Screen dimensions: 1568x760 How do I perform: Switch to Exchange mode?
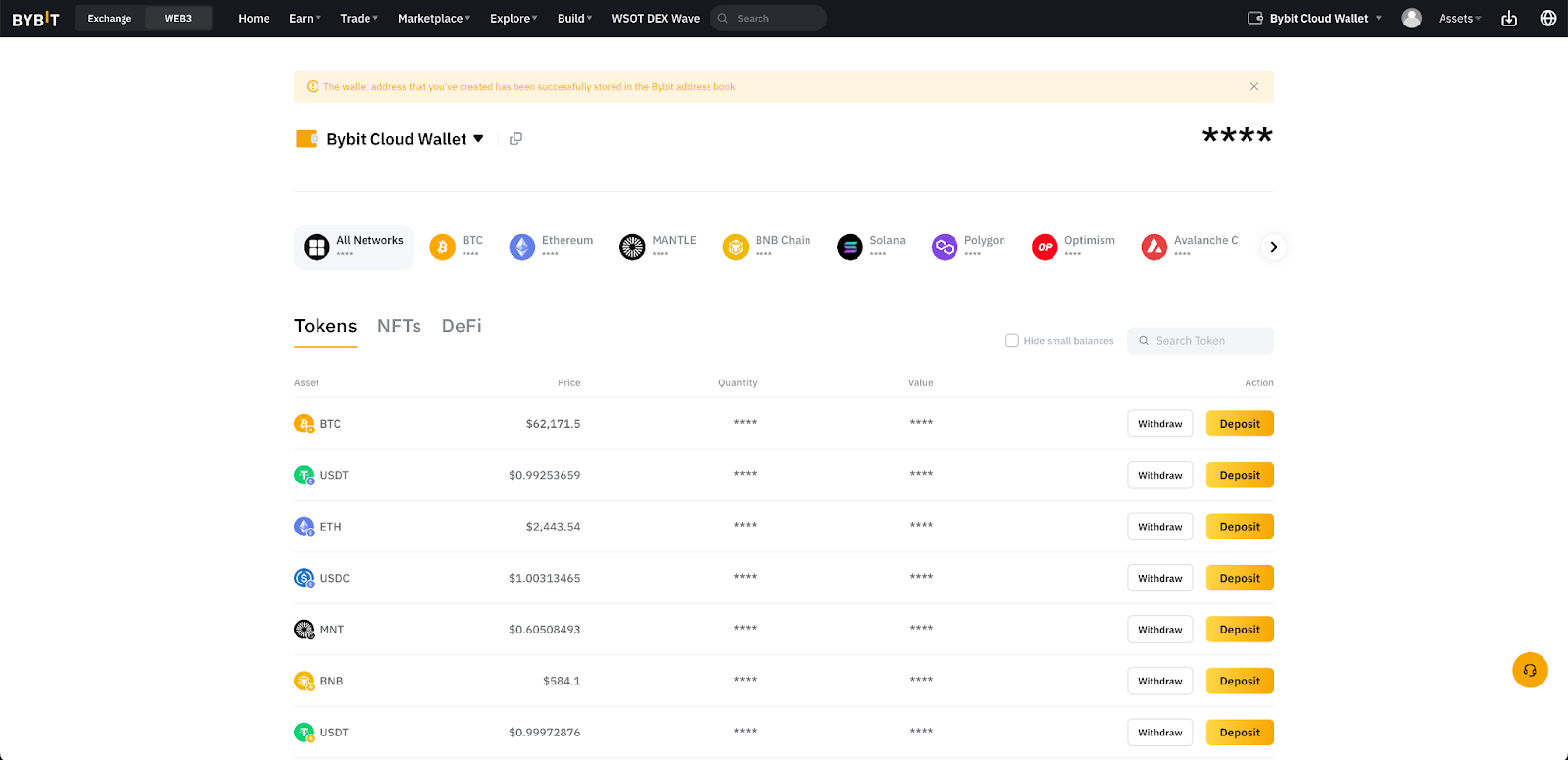coord(110,19)
